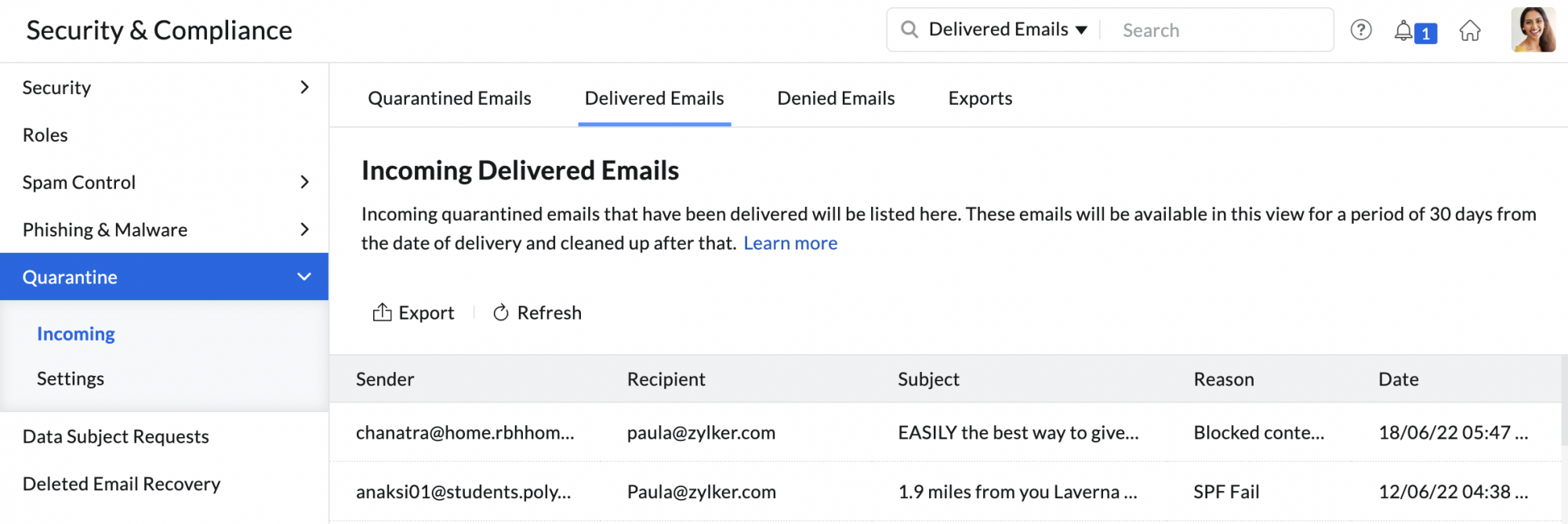This screenshot has height=524, width=1568.
Task: Click the search magnifier icon
Action: [909, 29]
